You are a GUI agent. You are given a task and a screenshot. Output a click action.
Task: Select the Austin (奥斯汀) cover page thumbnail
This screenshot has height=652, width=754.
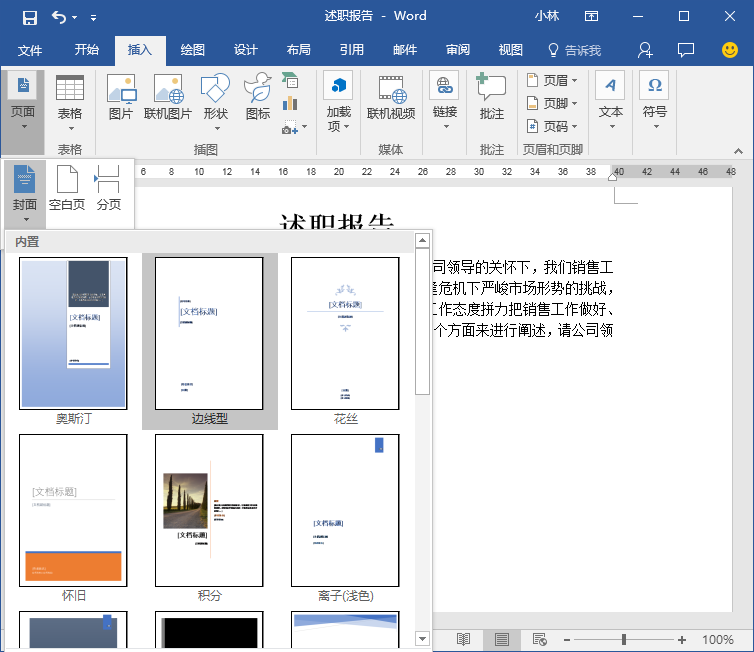(74, 340)
